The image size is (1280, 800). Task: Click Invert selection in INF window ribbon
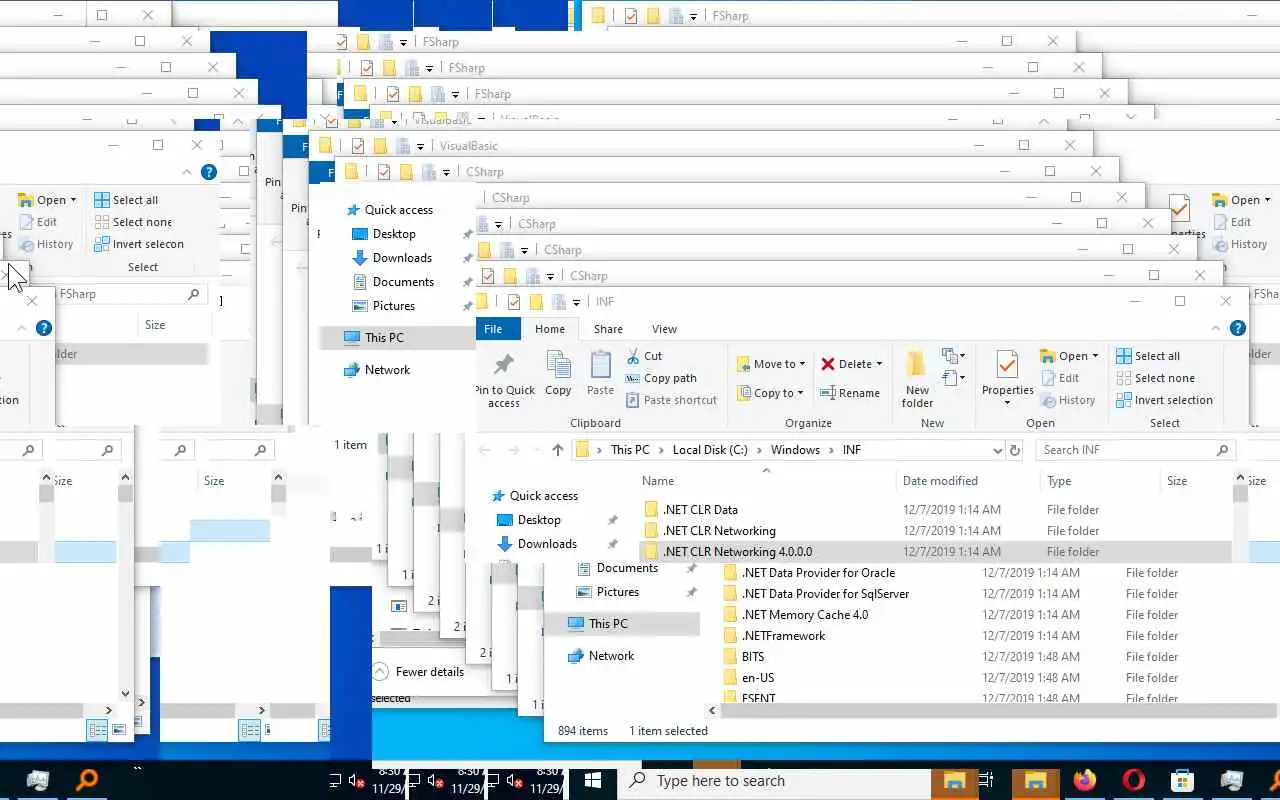point(1164,400)
